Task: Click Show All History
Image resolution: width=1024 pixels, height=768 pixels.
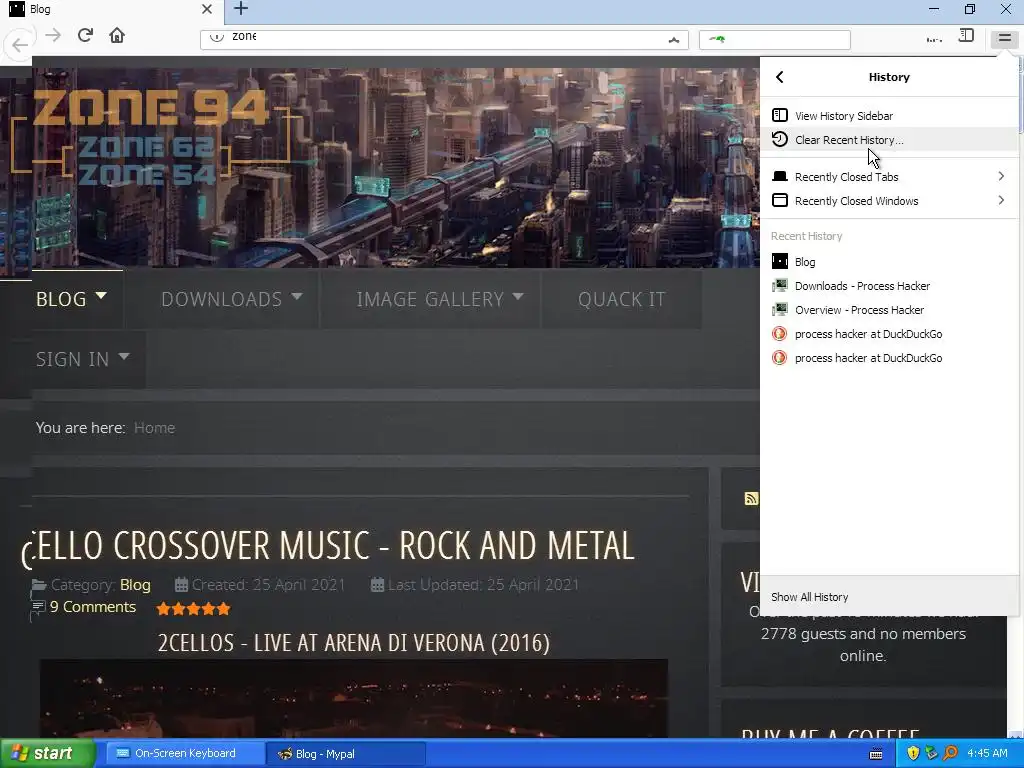Action: click(888, 597)
